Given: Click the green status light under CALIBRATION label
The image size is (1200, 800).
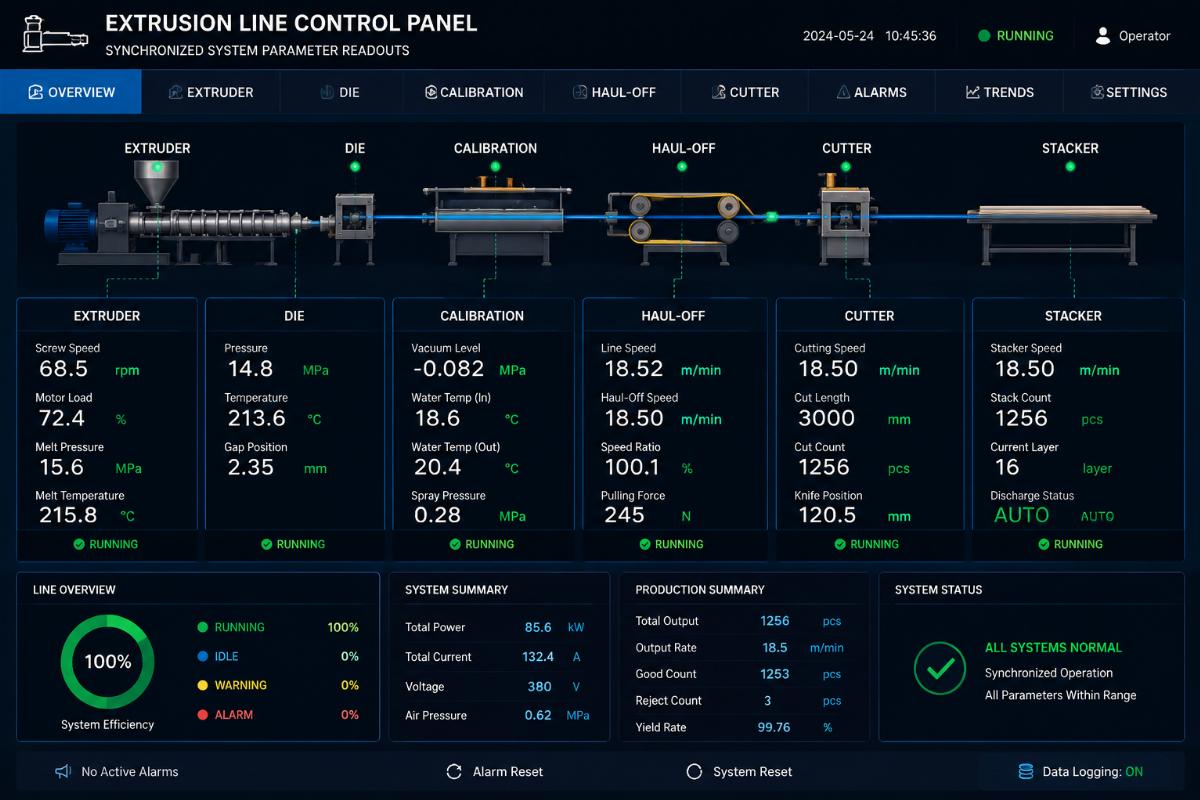Looking at the screenshot, I should [x=495, y=167].
